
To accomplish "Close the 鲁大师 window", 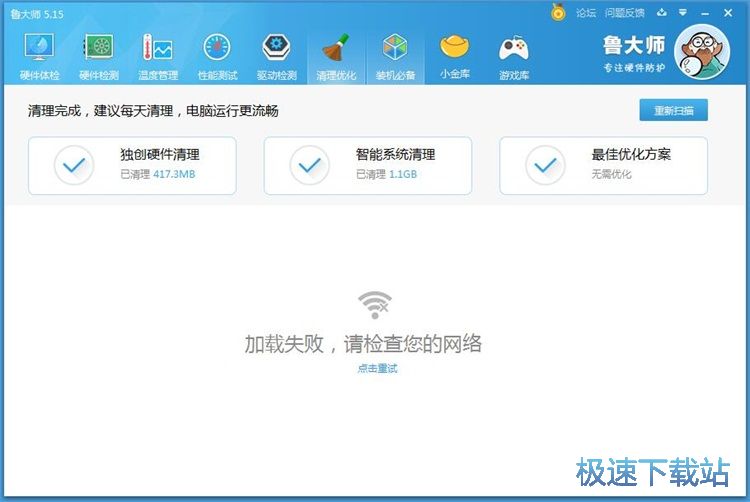I will [728, 13].
